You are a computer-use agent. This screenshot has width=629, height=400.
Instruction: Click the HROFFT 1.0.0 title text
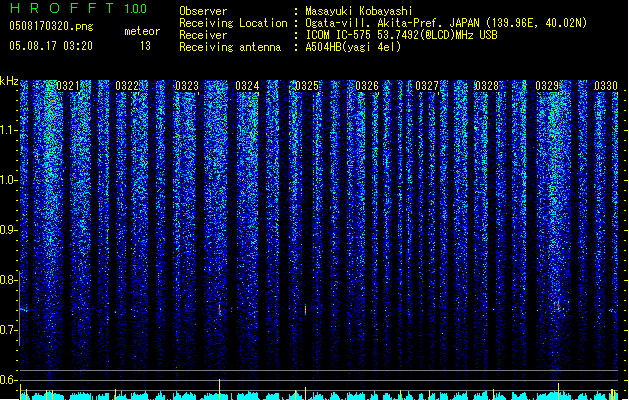point(78,8)
